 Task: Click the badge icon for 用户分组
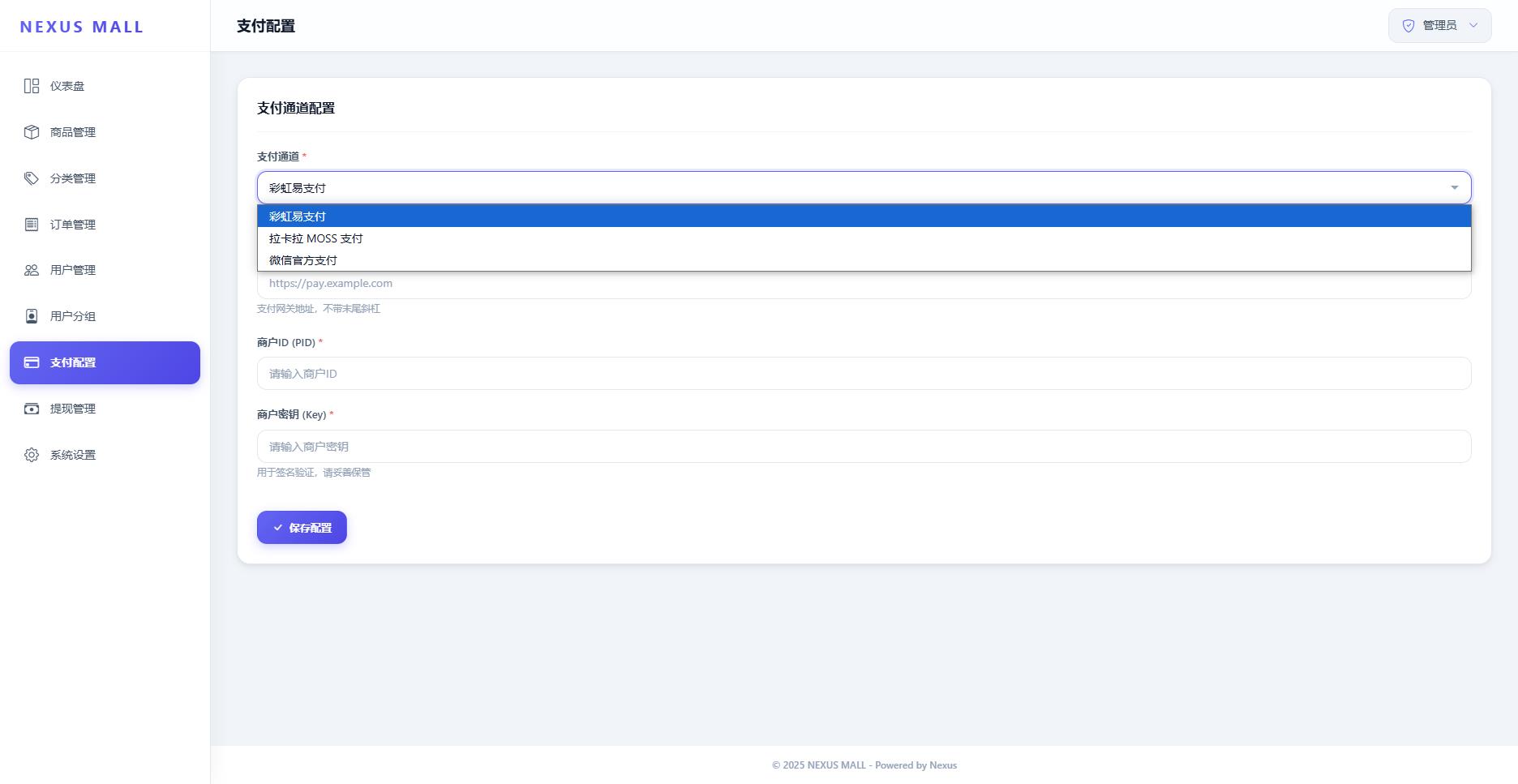(32, 316)
